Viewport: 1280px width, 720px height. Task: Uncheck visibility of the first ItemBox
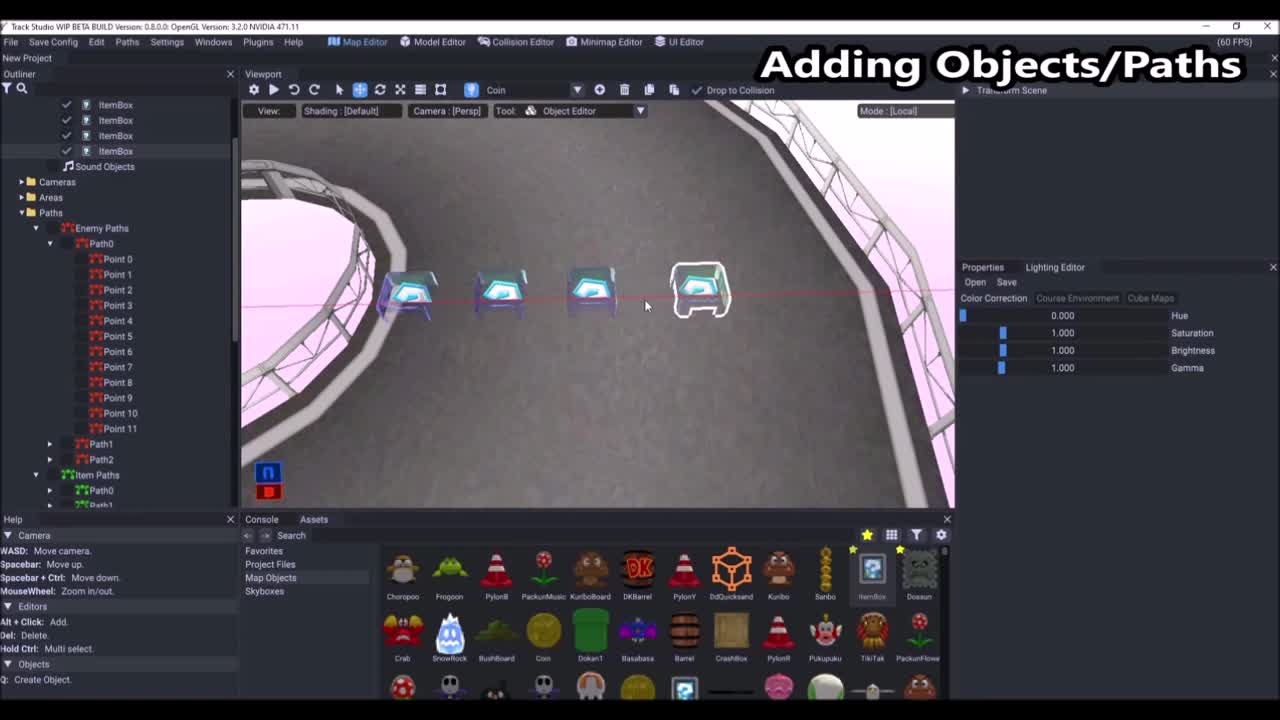(66, 105)
